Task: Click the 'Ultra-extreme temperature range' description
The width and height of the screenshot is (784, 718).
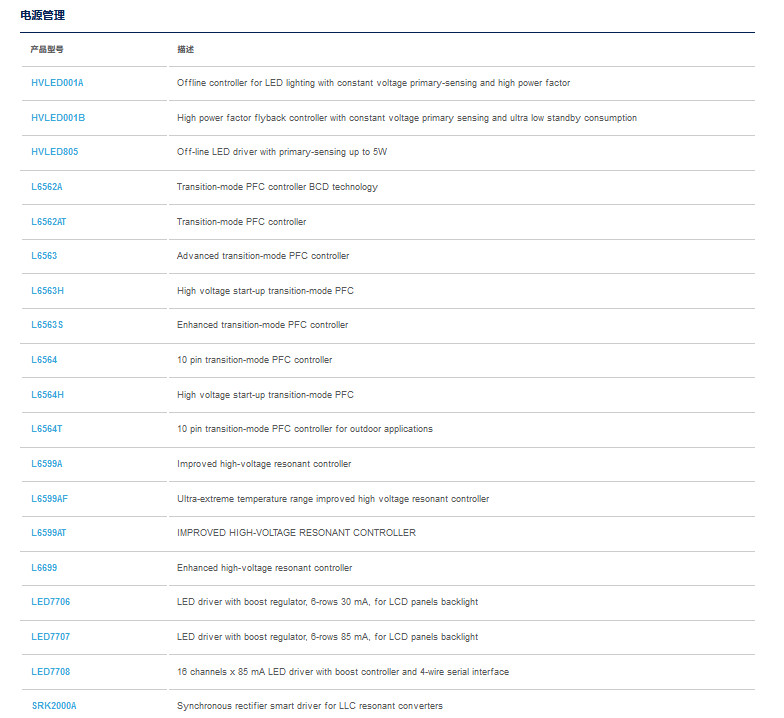Action: (x=333, y=499)
